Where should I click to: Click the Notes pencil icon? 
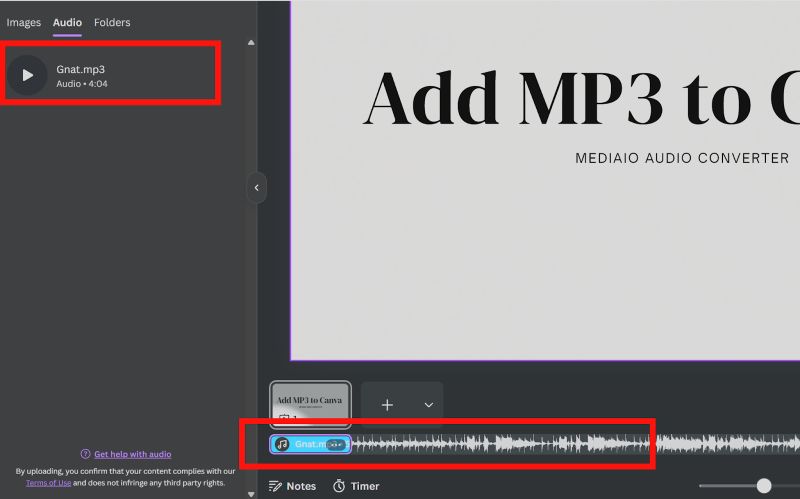[275, 486]
